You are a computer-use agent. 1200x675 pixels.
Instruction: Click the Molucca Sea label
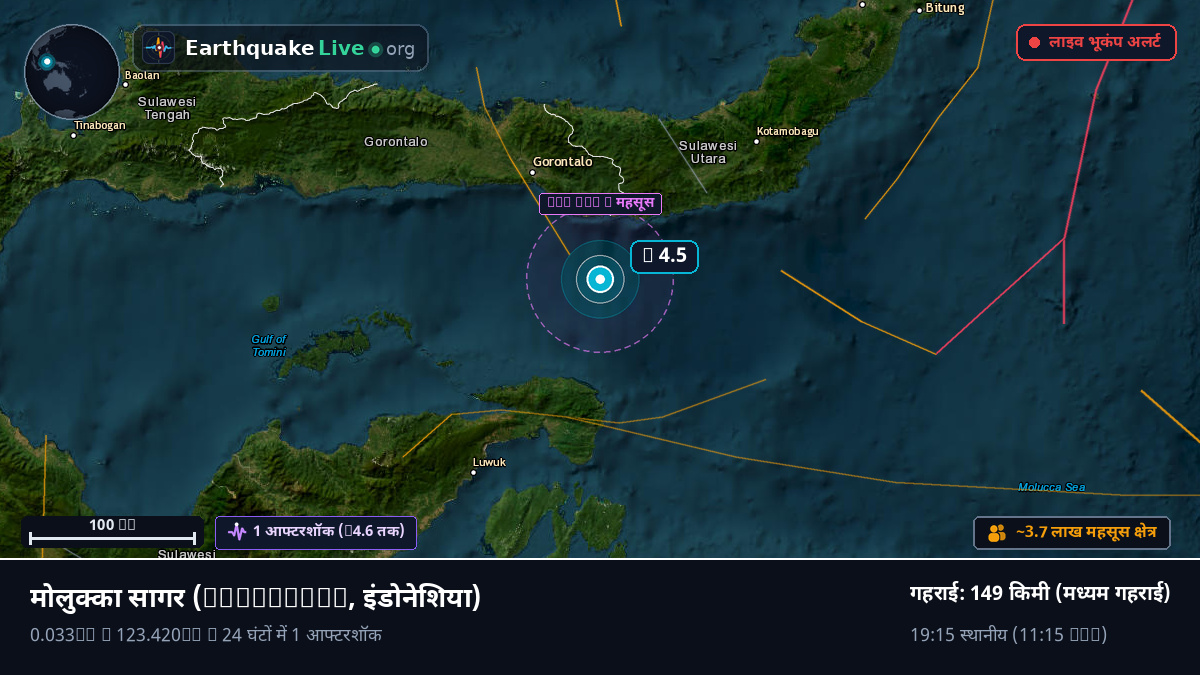click(x=1051, y=487)
